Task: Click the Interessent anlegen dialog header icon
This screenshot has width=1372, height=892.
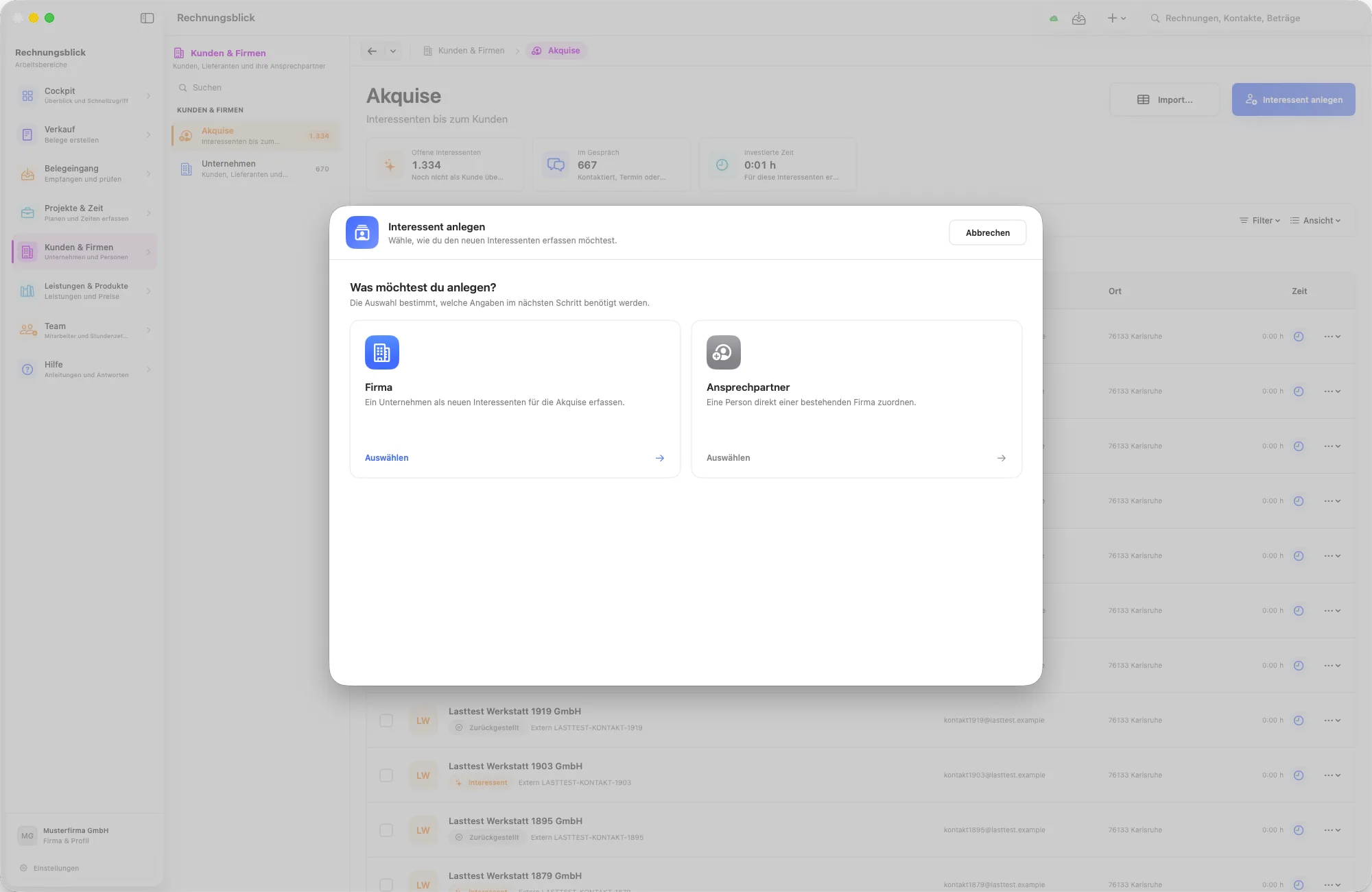Action: (x=362, y=232)
